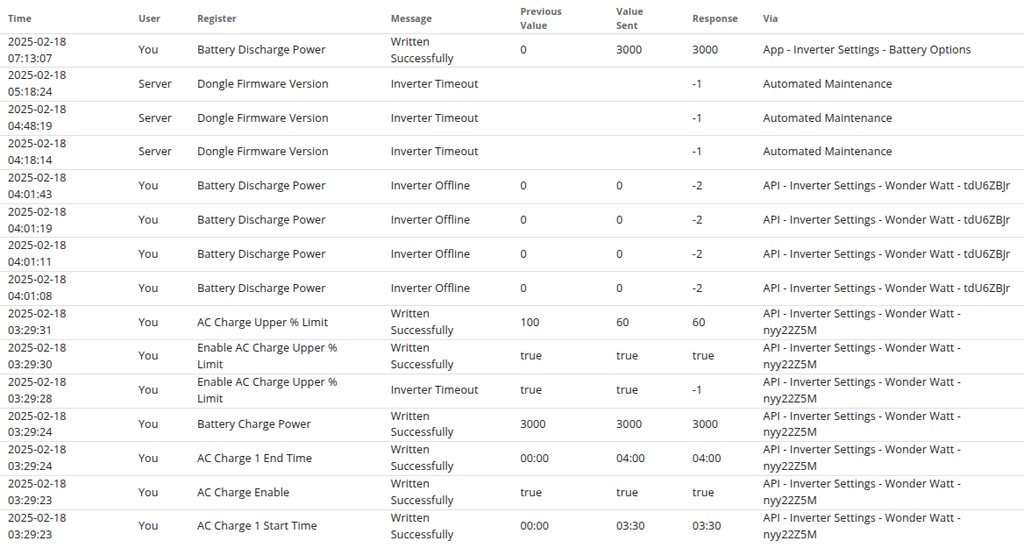
Task: Select the 'Battery Charge Power' register cell
Action: (254, 424)
